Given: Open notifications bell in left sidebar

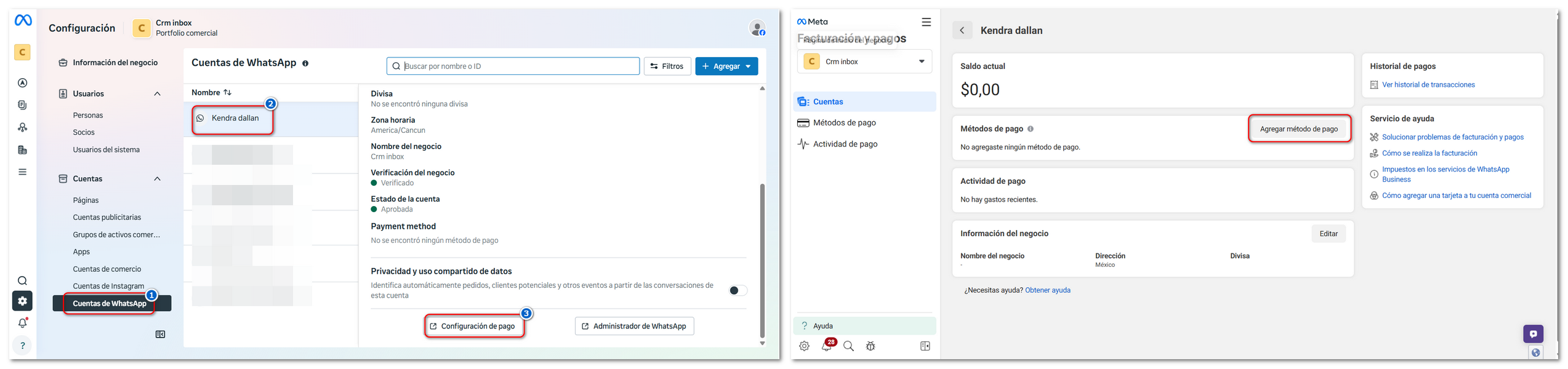Looking at the screenshot, I should click(23, 323).
